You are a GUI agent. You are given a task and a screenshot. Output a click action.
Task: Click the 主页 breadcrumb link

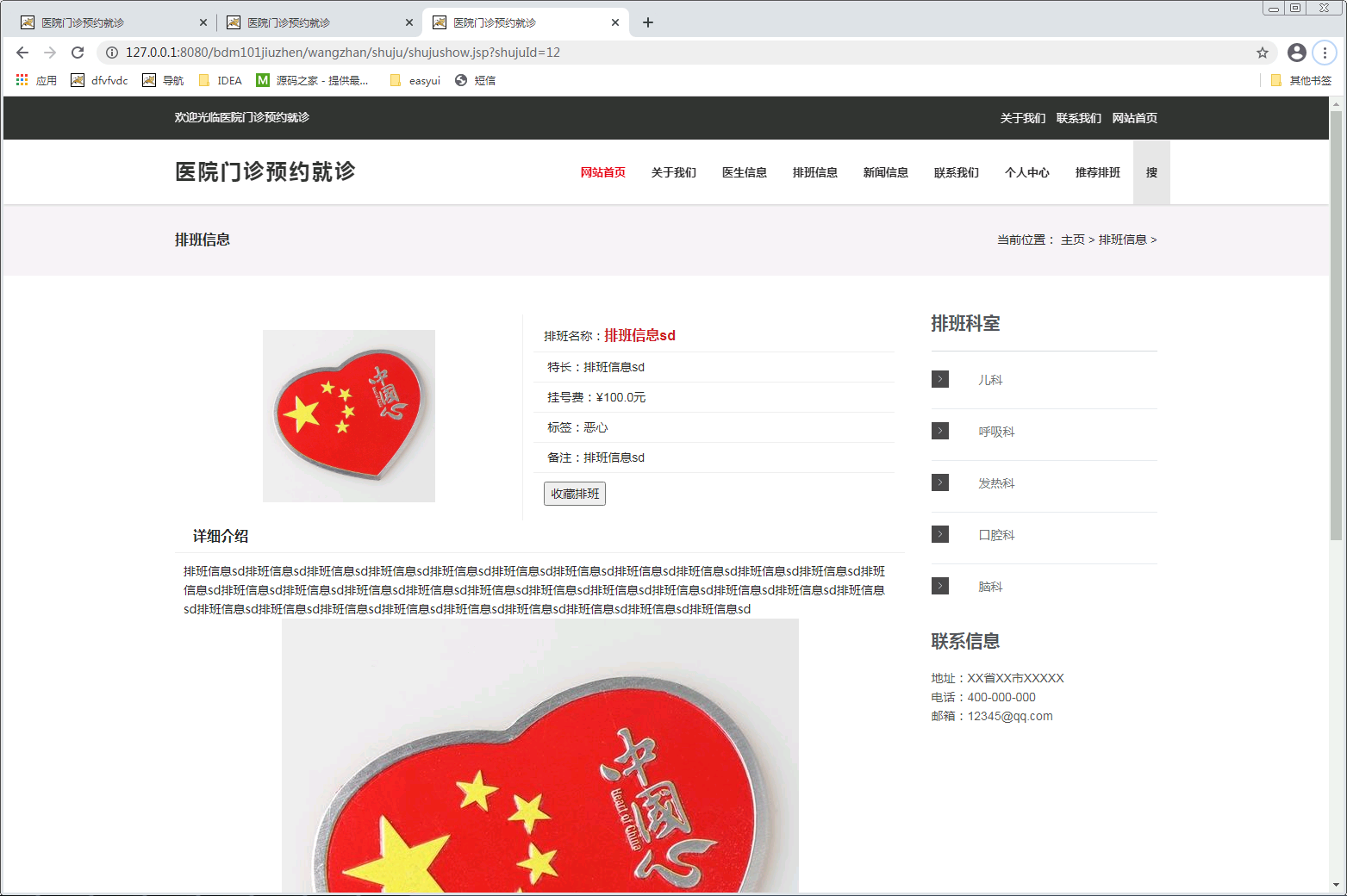point(1073,240)
